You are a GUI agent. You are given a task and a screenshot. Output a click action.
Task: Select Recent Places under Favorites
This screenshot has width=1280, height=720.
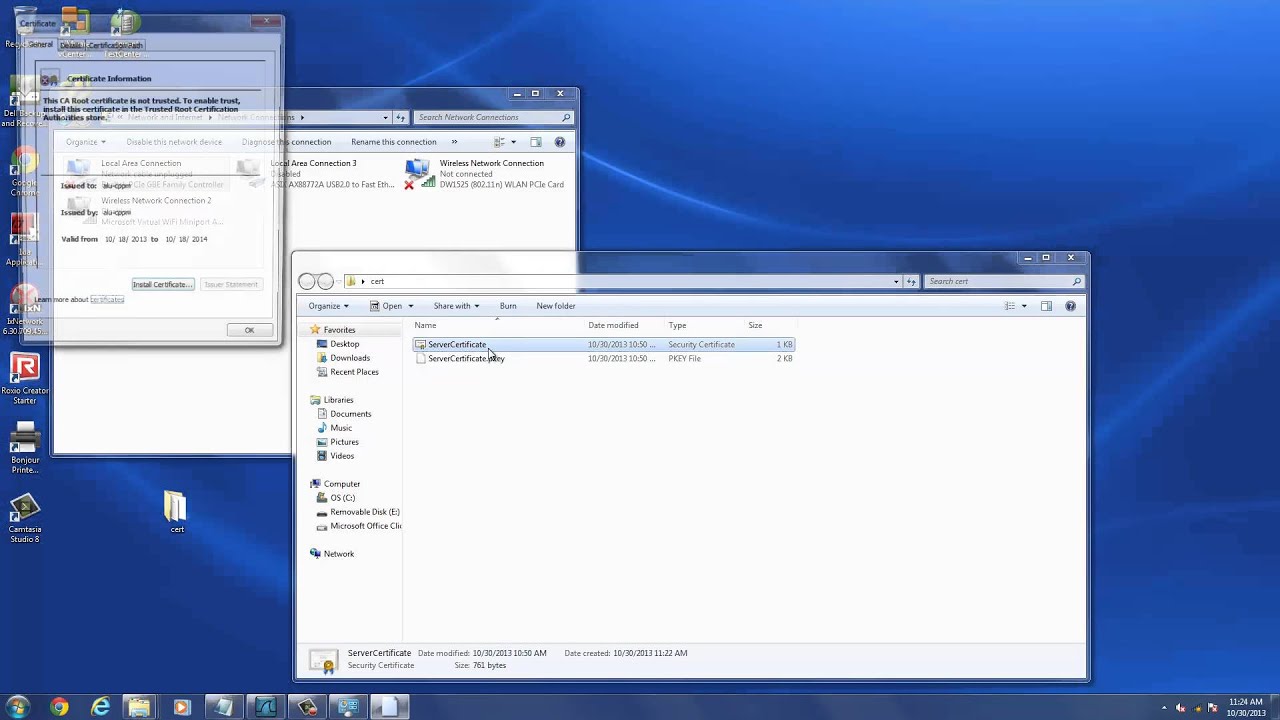(x=354, y=372)
